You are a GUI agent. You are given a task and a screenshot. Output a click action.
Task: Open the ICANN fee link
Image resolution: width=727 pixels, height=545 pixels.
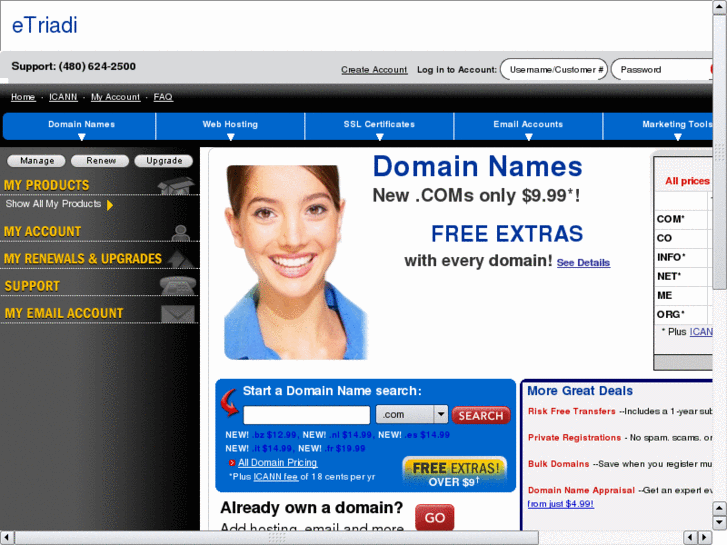tap(275, 477)
